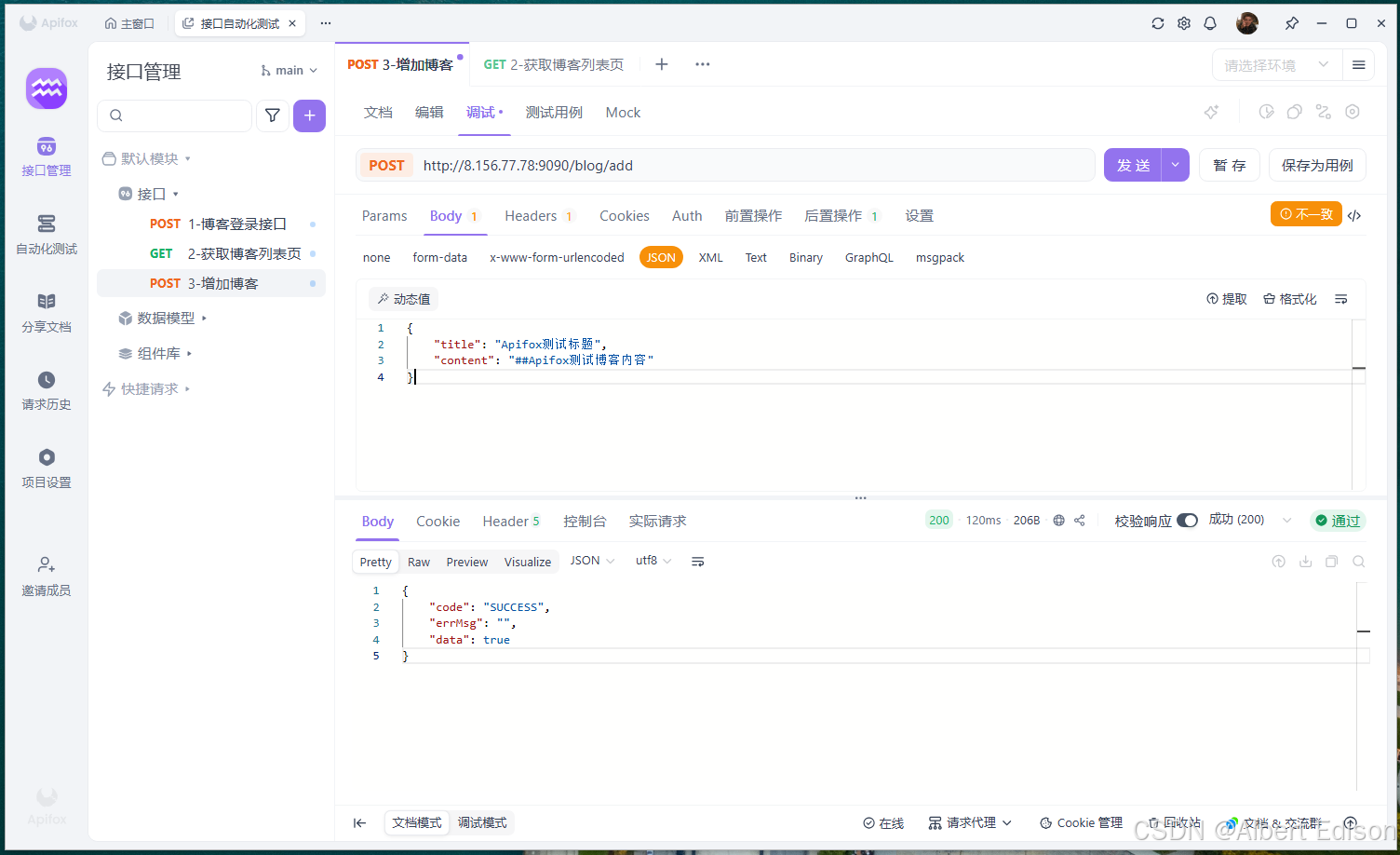The image size is (1400, 855).
Task: Open the 请选择环境 environment dropdown
Action: (1277, 65)
